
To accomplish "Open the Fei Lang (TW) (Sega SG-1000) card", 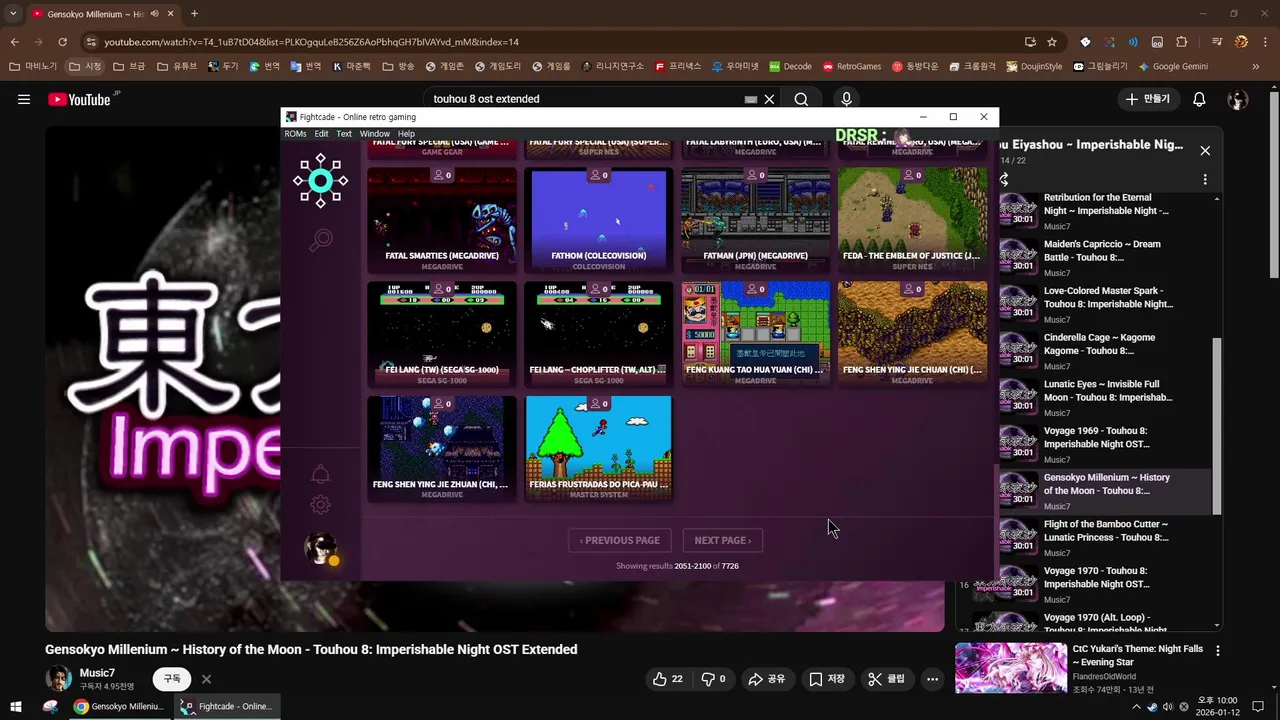I will [x=442, y=334].
